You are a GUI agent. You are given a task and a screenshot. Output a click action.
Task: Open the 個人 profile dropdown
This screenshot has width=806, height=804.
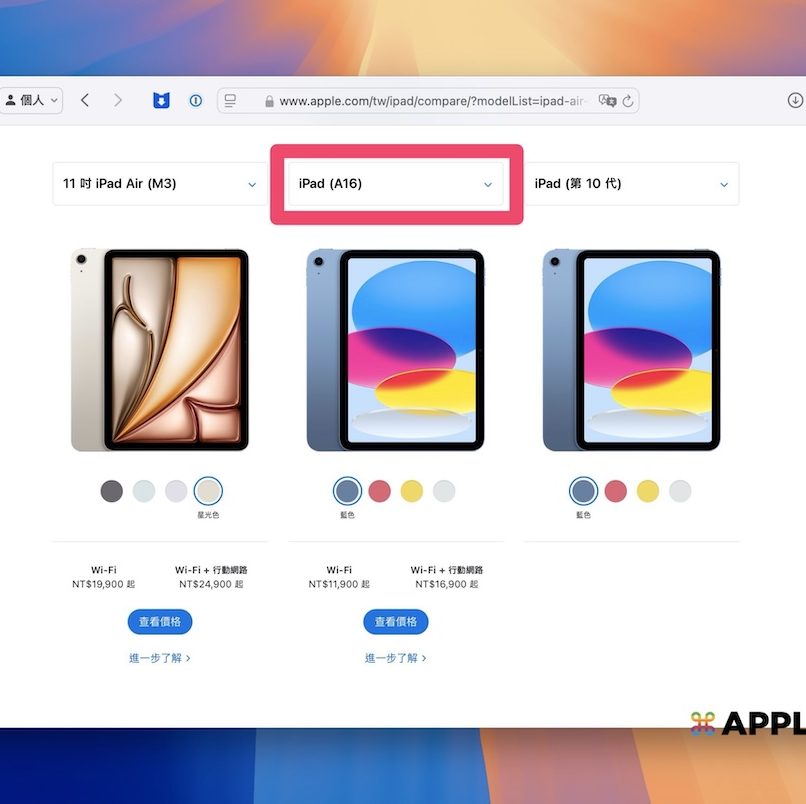31,100
